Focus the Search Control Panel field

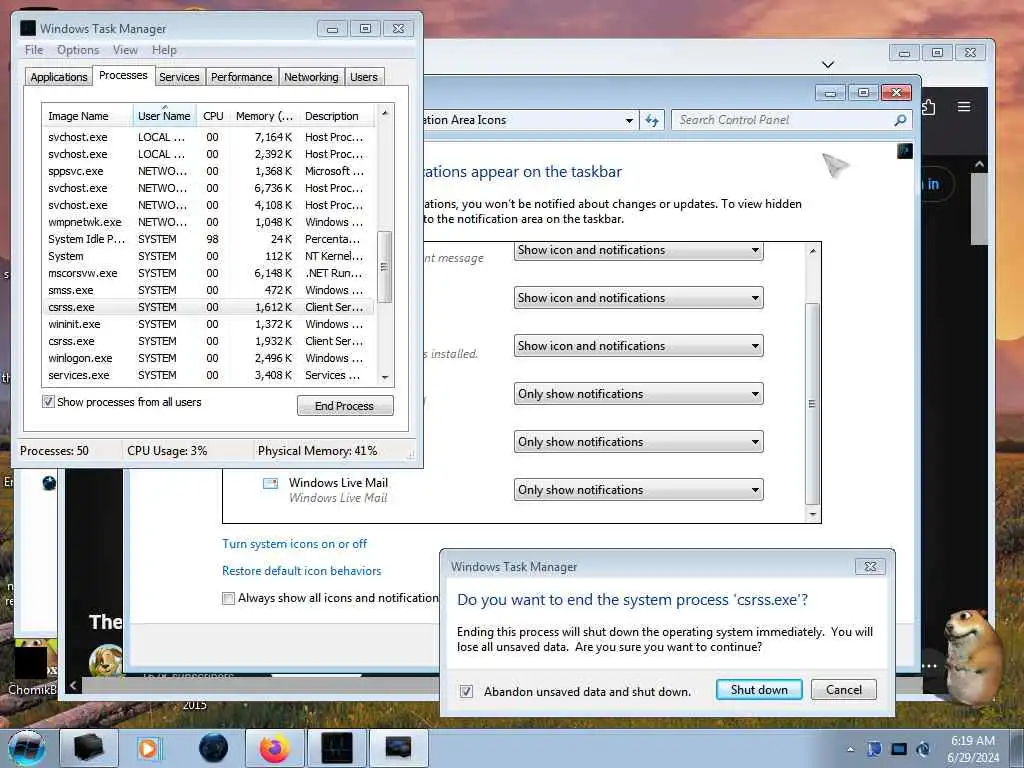click(784, 120)
